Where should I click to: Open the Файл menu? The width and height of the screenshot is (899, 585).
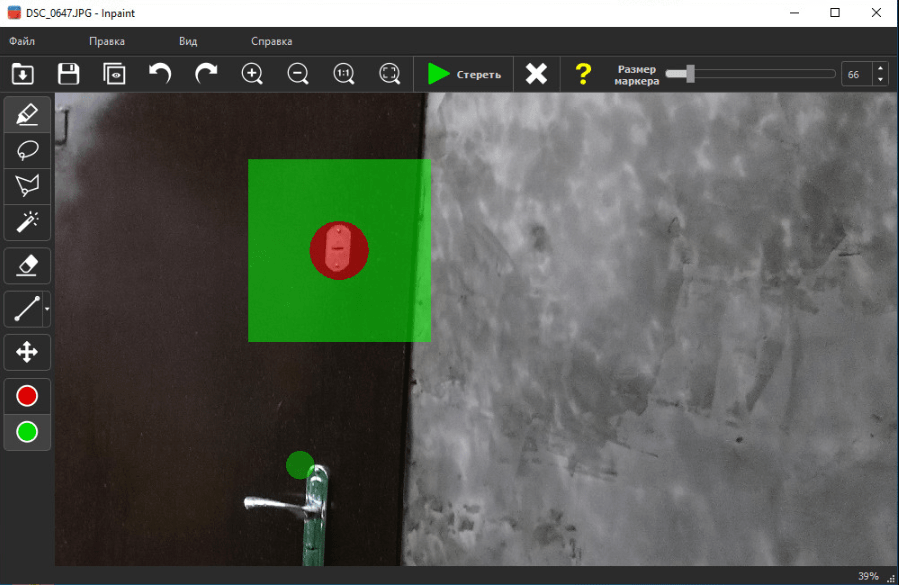22,41
